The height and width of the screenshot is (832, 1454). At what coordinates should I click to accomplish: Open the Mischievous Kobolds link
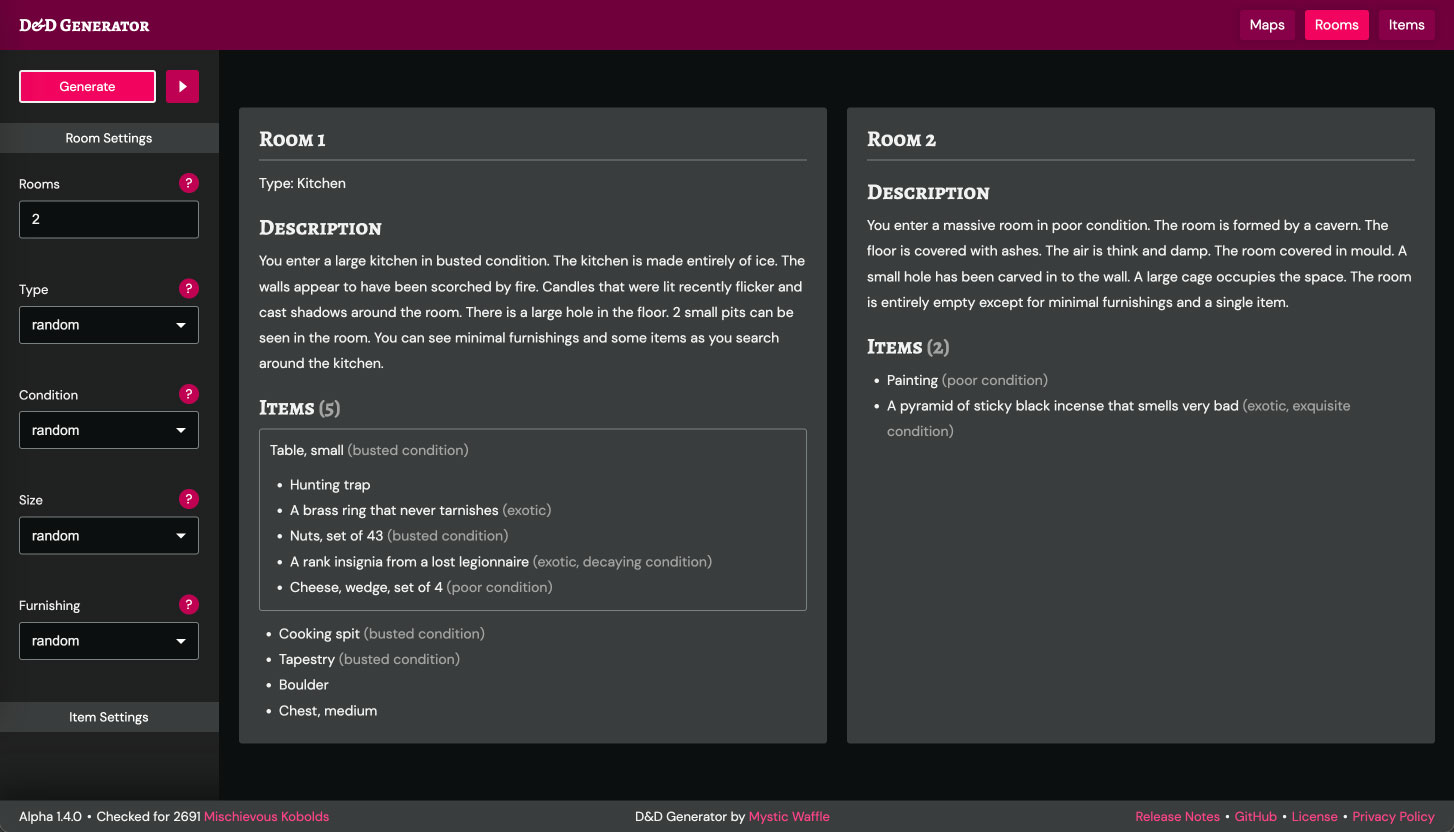[265, 816]
